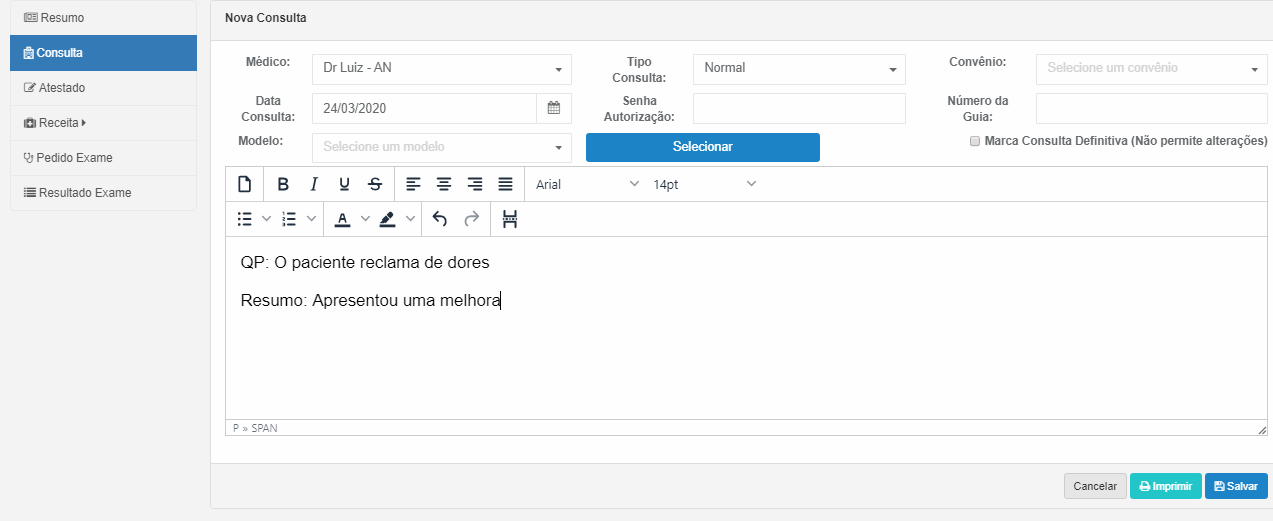Toggle italic text formatting

pos(314,184)
